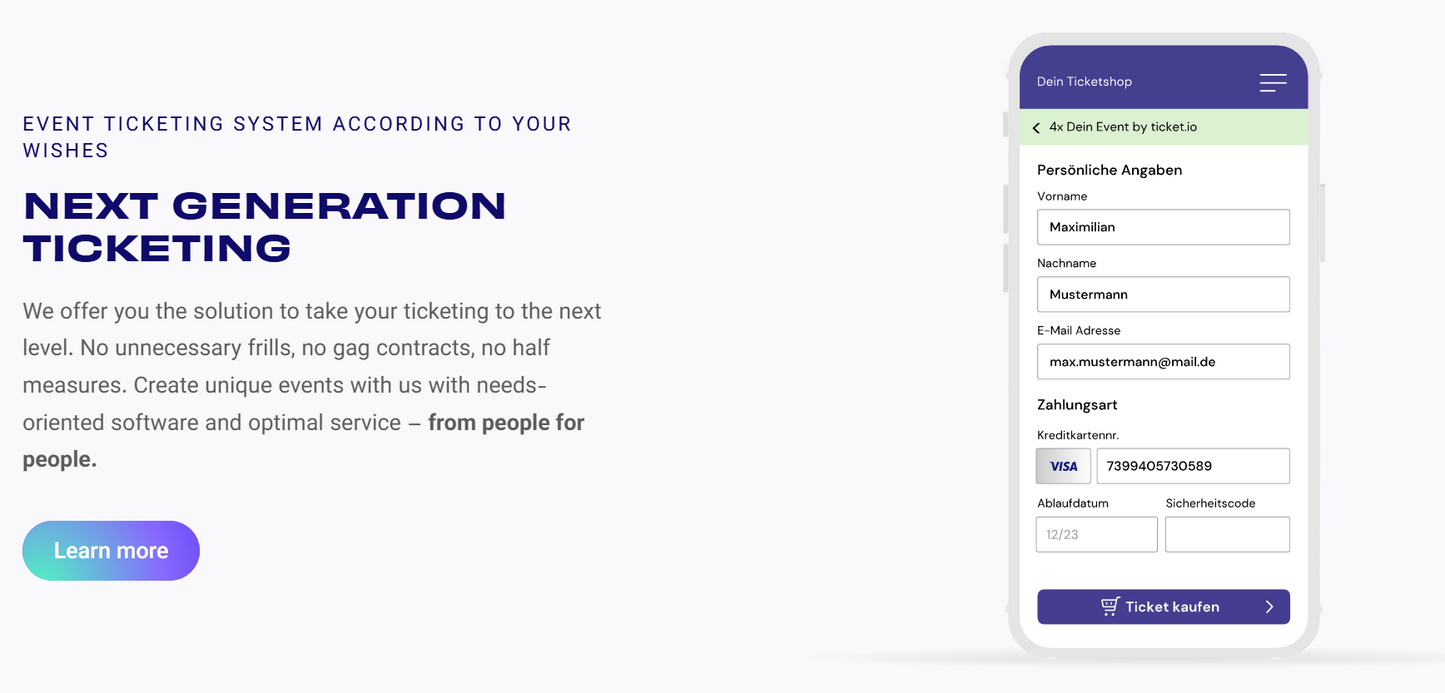The height and width of the screenshot is (693, 1445).
Task: Click the VISA card icon
Action: [x=1063, y=466]
